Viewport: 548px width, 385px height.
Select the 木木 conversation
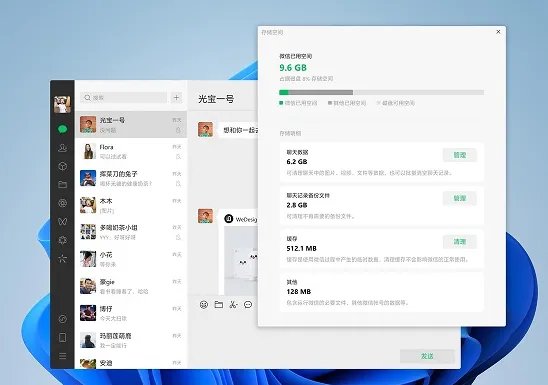tap(131, 205)
